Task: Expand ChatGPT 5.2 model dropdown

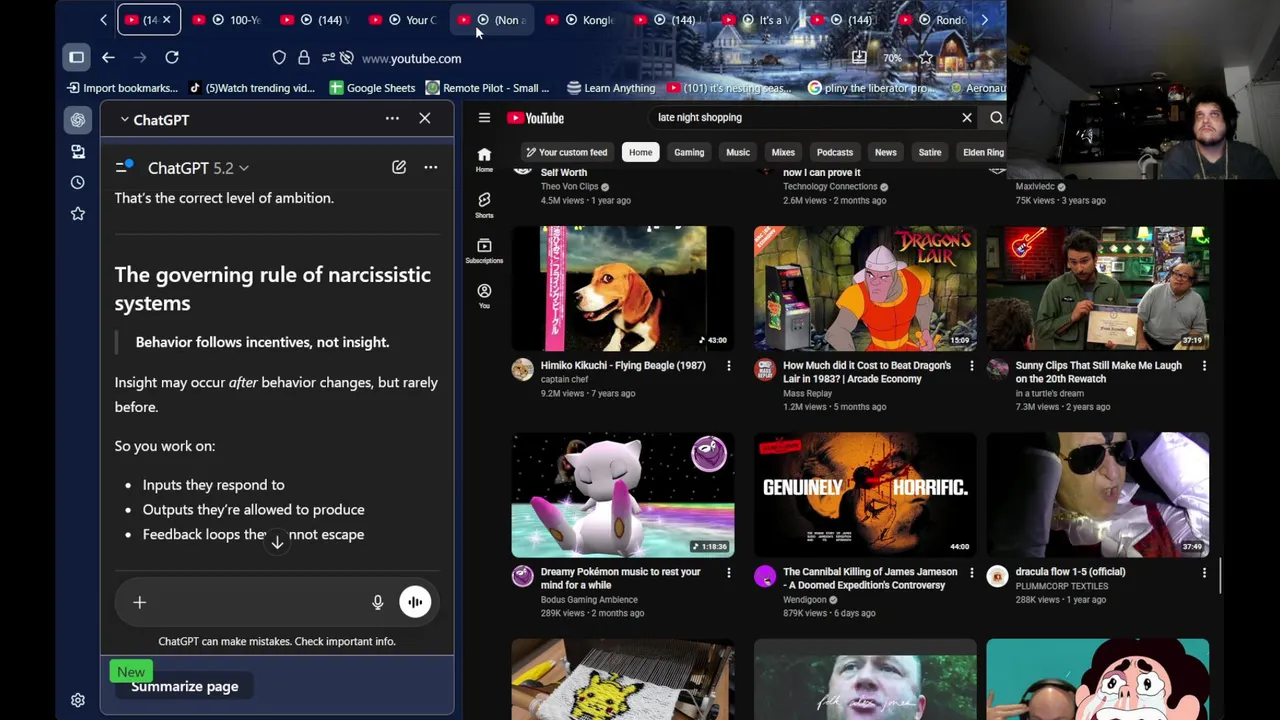Action: pos(198,168)
